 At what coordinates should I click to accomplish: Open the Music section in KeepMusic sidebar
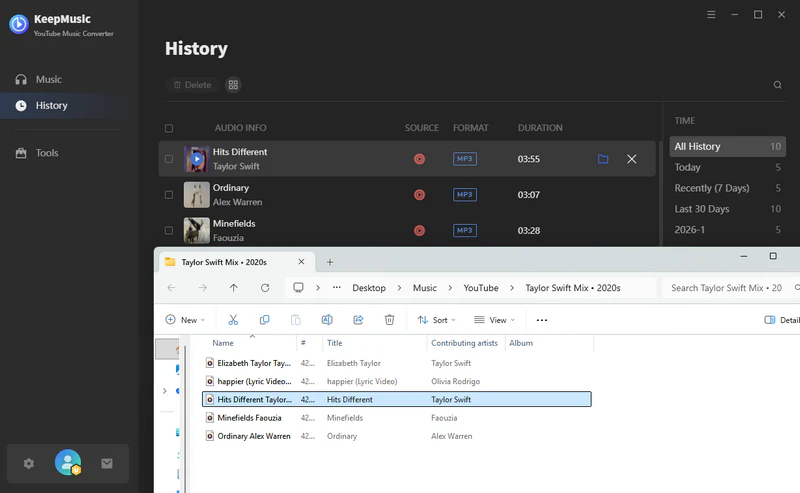(x=38, y=79)
